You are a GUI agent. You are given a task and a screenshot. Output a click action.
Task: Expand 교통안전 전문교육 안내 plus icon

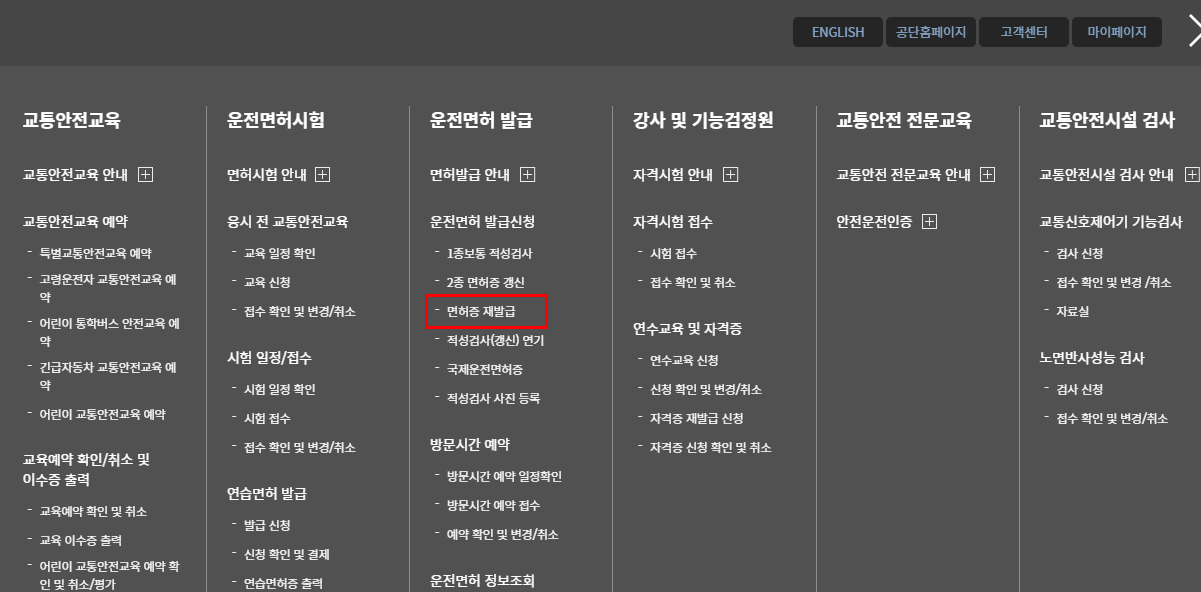pos(988,175)
